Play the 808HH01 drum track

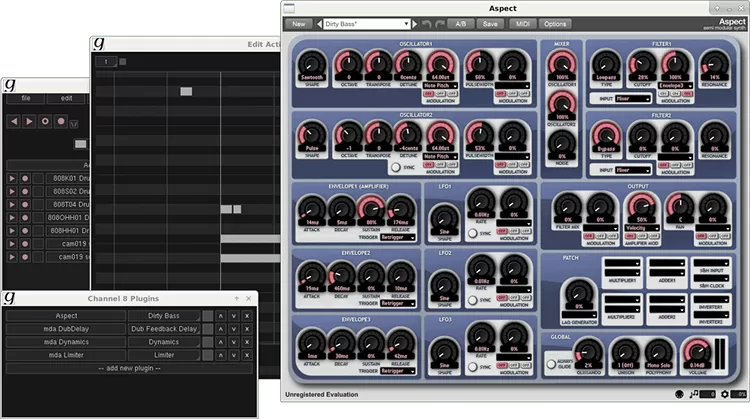12,231
